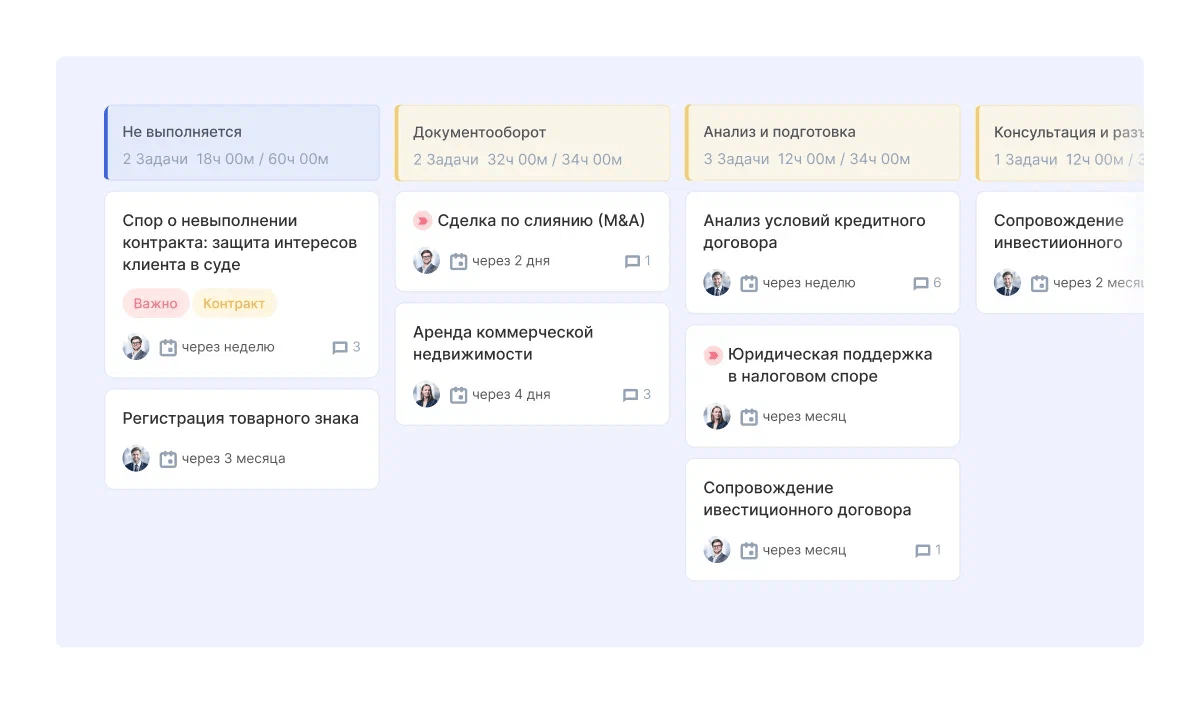Click the Контракт tag
This screenshot has height=704, width=1200.
tap(234, 303)
